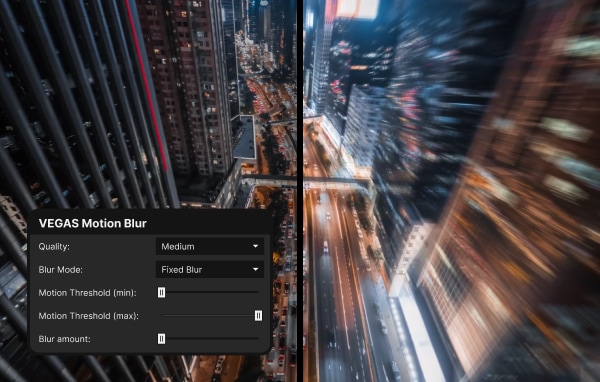The image size is (600, 382).
Task: Click the Blur amount label
Action: (x=64, y=339)
